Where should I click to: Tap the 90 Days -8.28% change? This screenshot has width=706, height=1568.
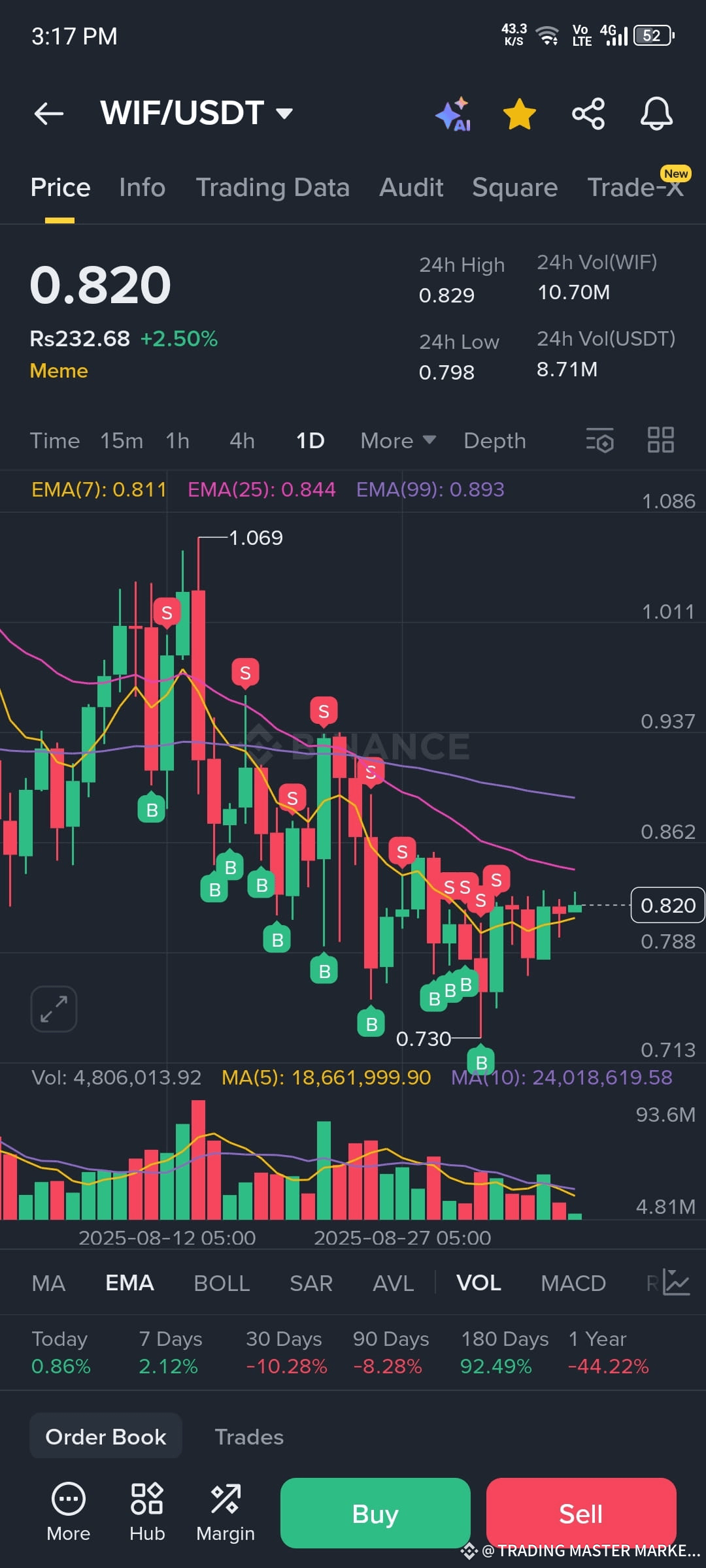(x=391, y=1352)
